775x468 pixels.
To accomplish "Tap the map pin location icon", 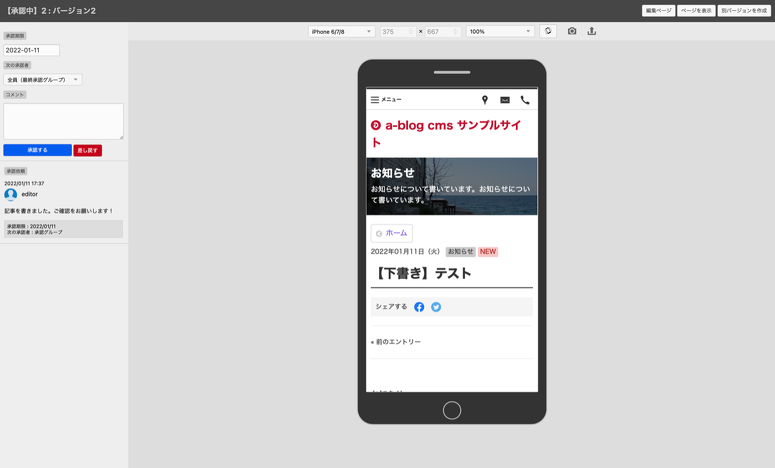I will [x=485, y=100].
